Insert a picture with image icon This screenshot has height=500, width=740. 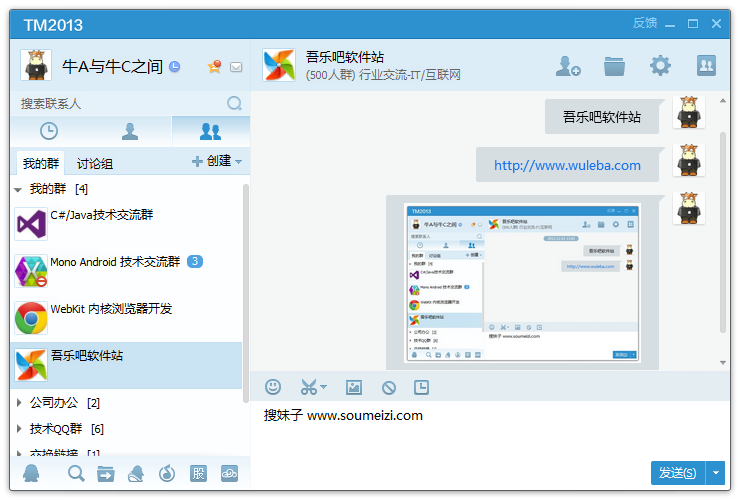(x=353, y=388)
